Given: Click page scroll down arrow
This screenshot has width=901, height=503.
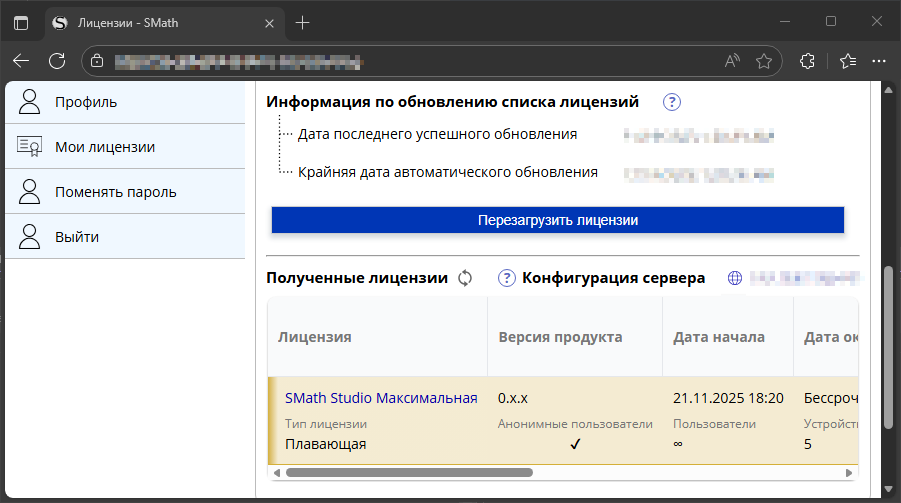Looking at the screenshot, I should [888, 489].
